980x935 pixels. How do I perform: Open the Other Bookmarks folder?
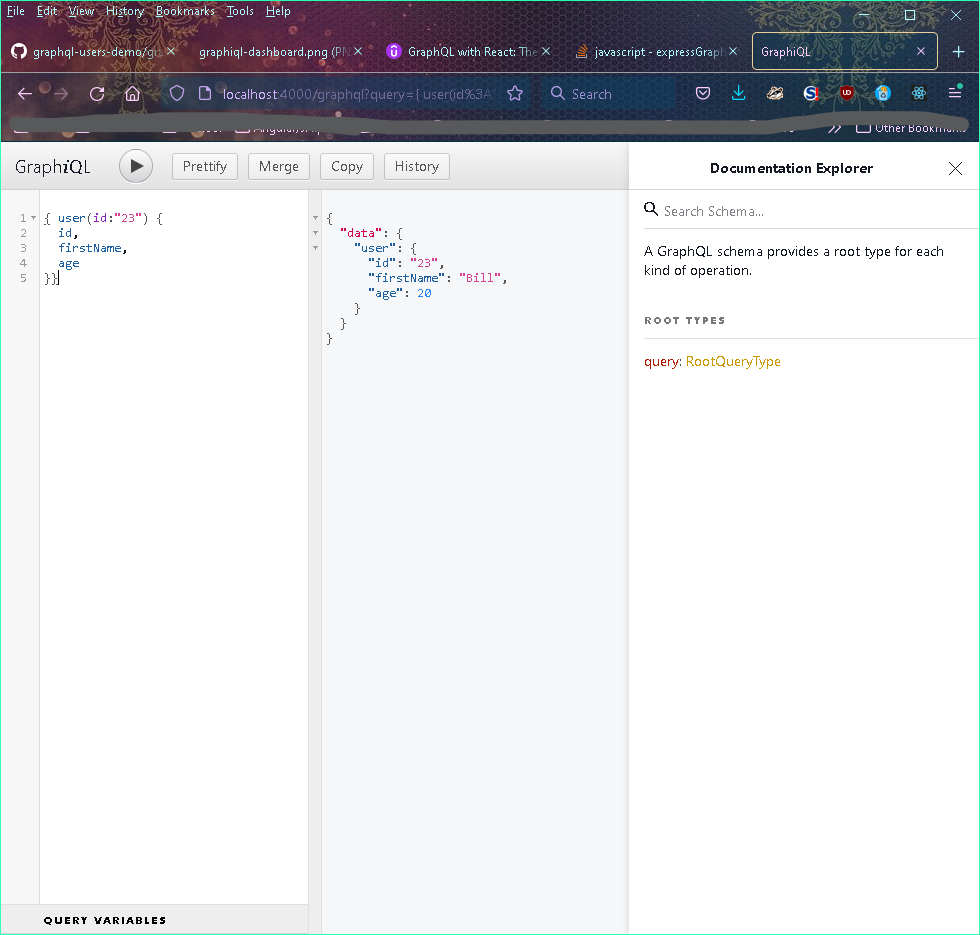pos(911,128)
